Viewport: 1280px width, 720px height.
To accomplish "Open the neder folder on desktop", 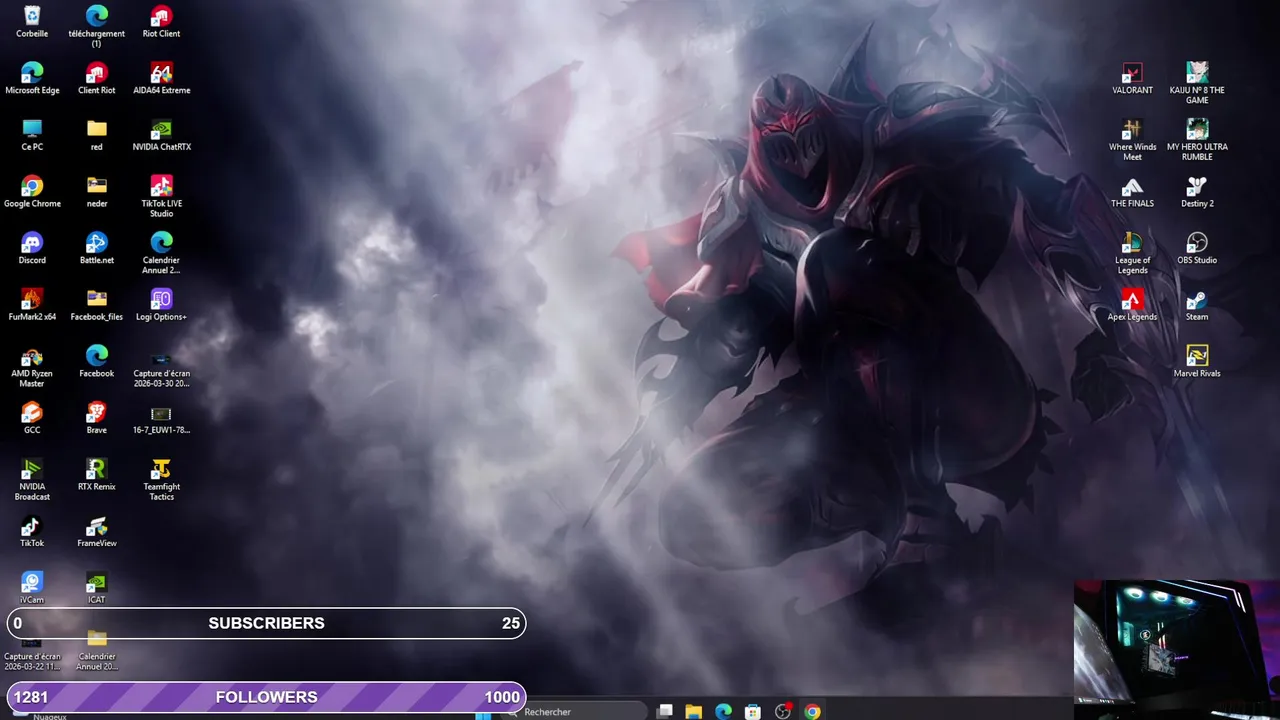I will click(x=97, y=186).
